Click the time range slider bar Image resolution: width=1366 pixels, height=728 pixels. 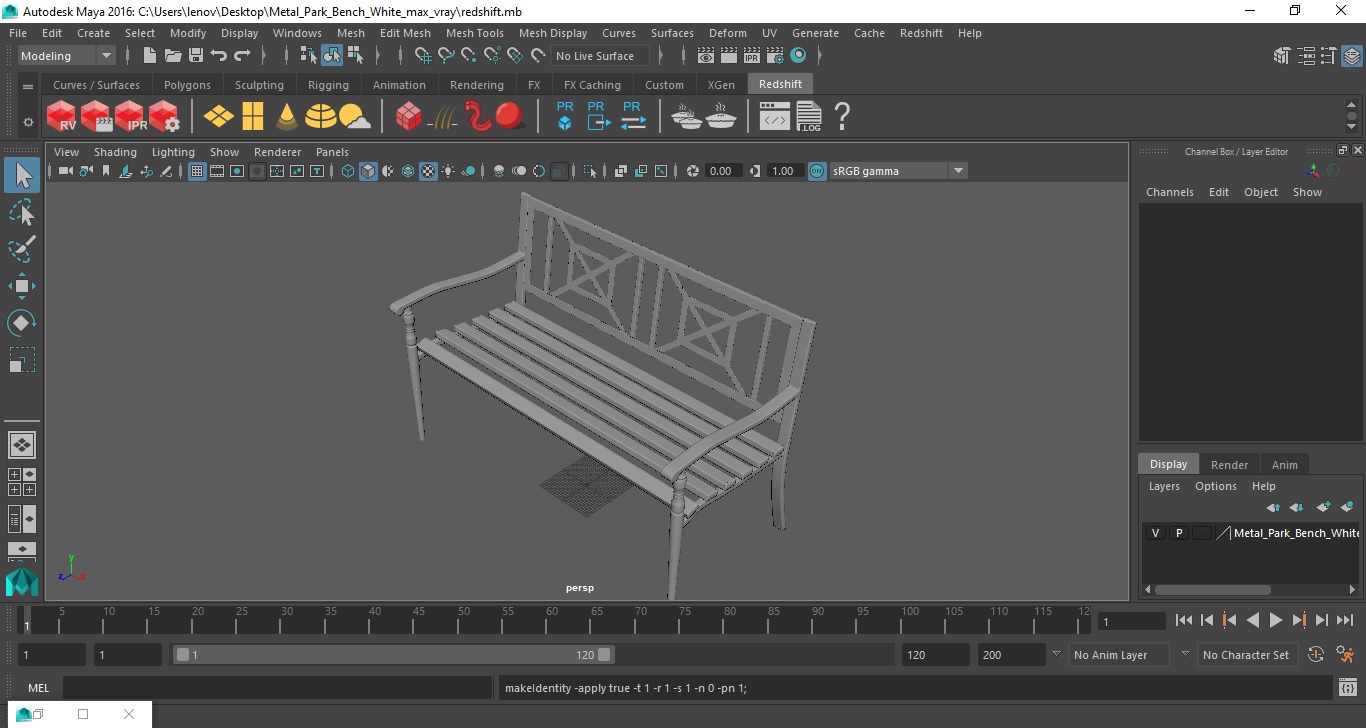pos(393,655)
